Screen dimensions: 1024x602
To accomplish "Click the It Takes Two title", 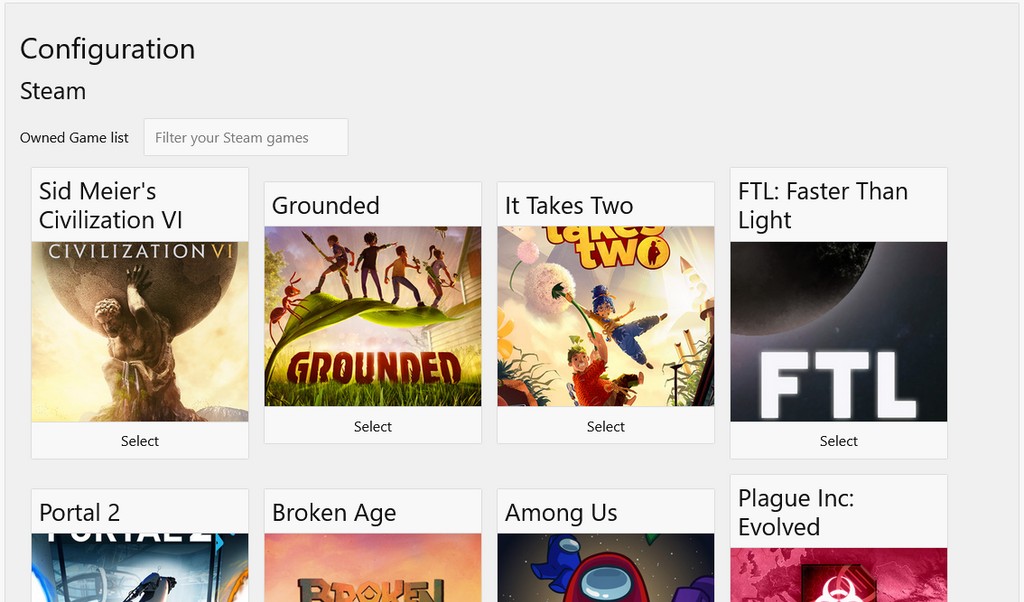I will (569, 206).
